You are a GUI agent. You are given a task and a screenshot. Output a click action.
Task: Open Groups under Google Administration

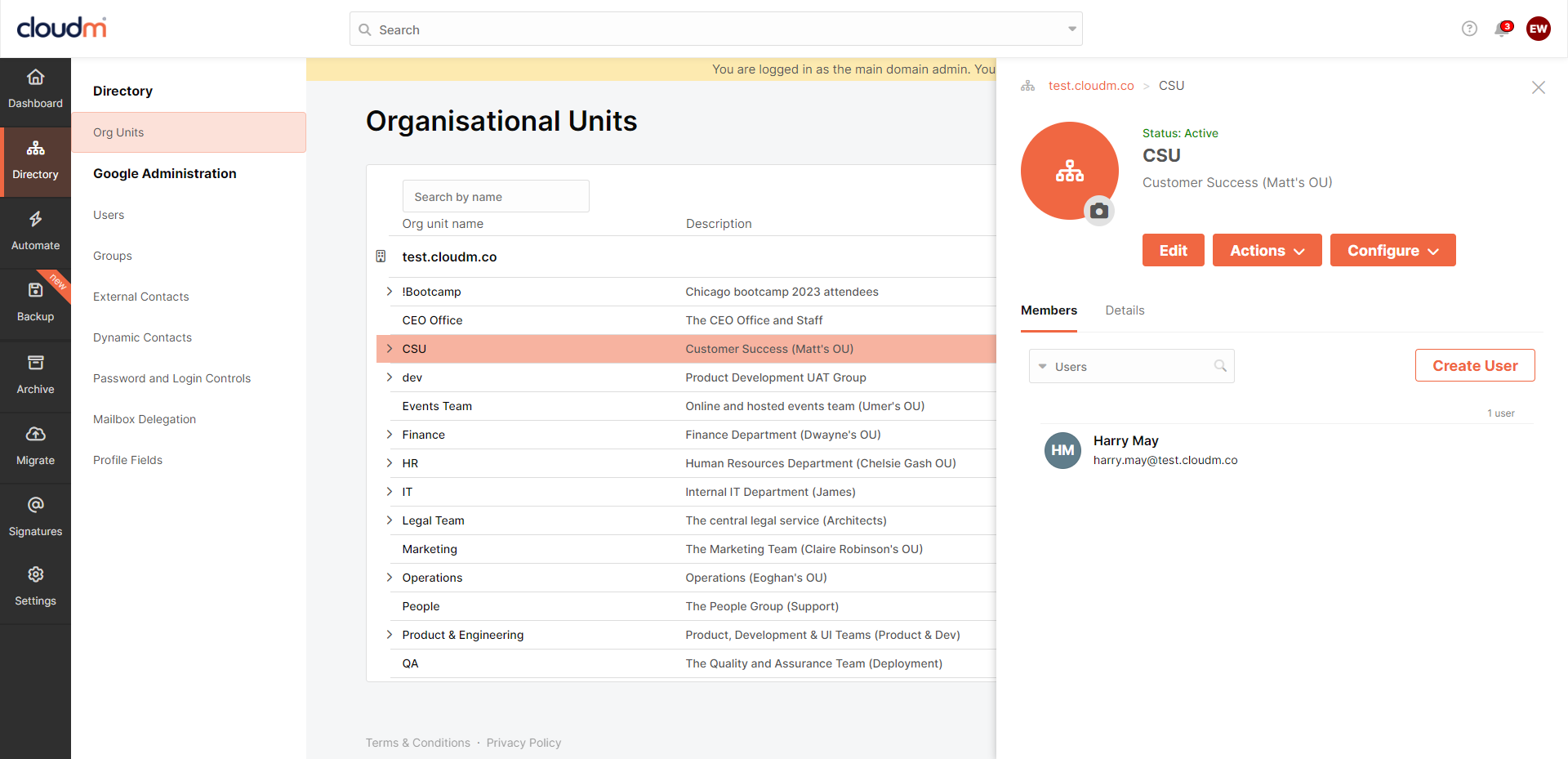click(113, 256)
